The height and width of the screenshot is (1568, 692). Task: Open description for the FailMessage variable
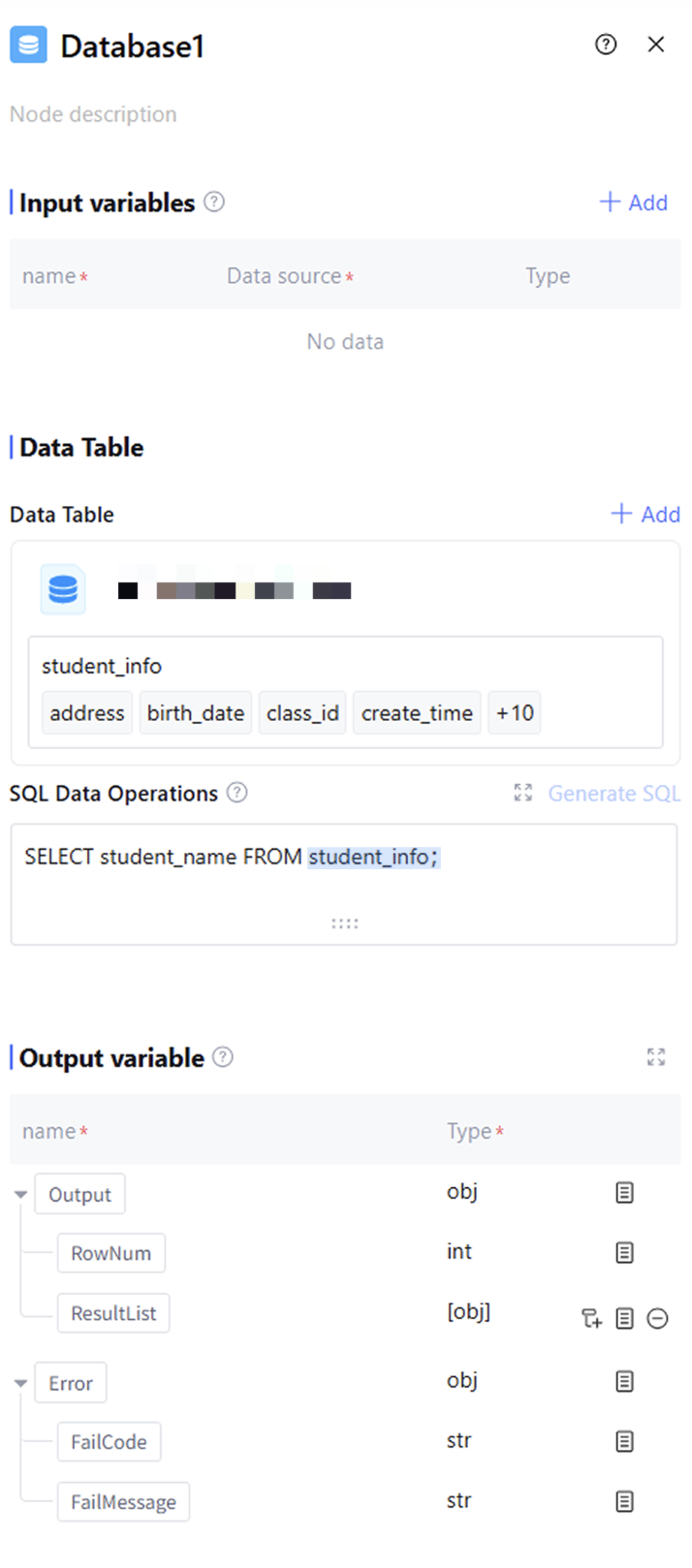click(x=624, y=1501)
